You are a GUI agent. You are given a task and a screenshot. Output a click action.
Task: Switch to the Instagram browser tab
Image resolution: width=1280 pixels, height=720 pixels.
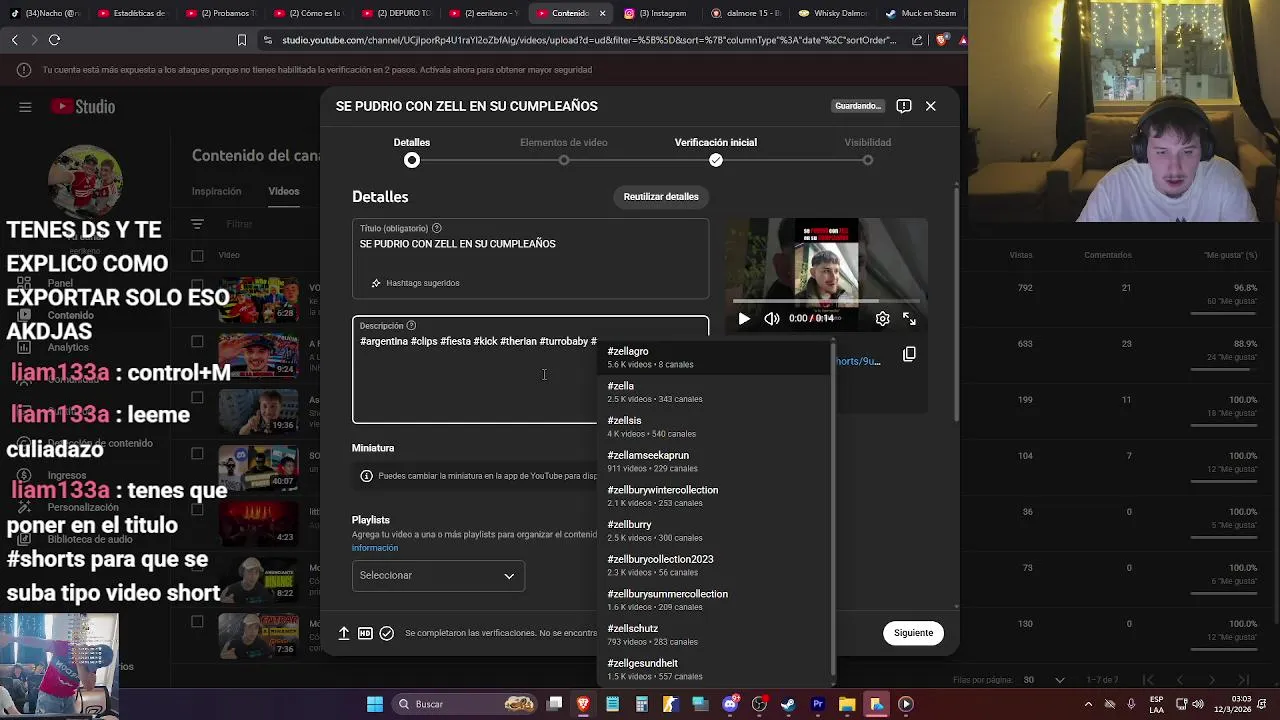(x=657, y=14)
